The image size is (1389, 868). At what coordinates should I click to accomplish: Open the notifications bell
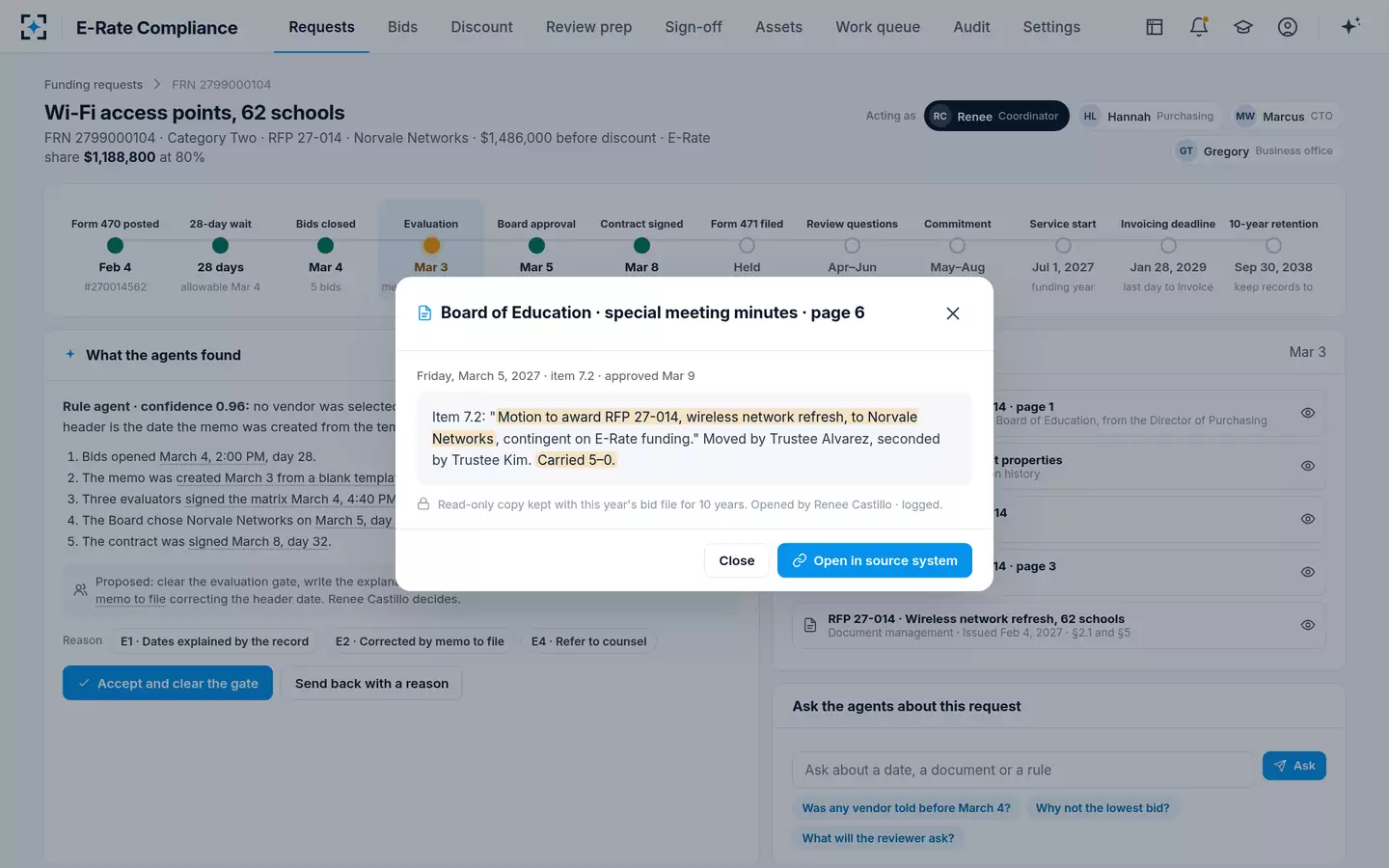pyautogui.click(x=1199, y=27)
